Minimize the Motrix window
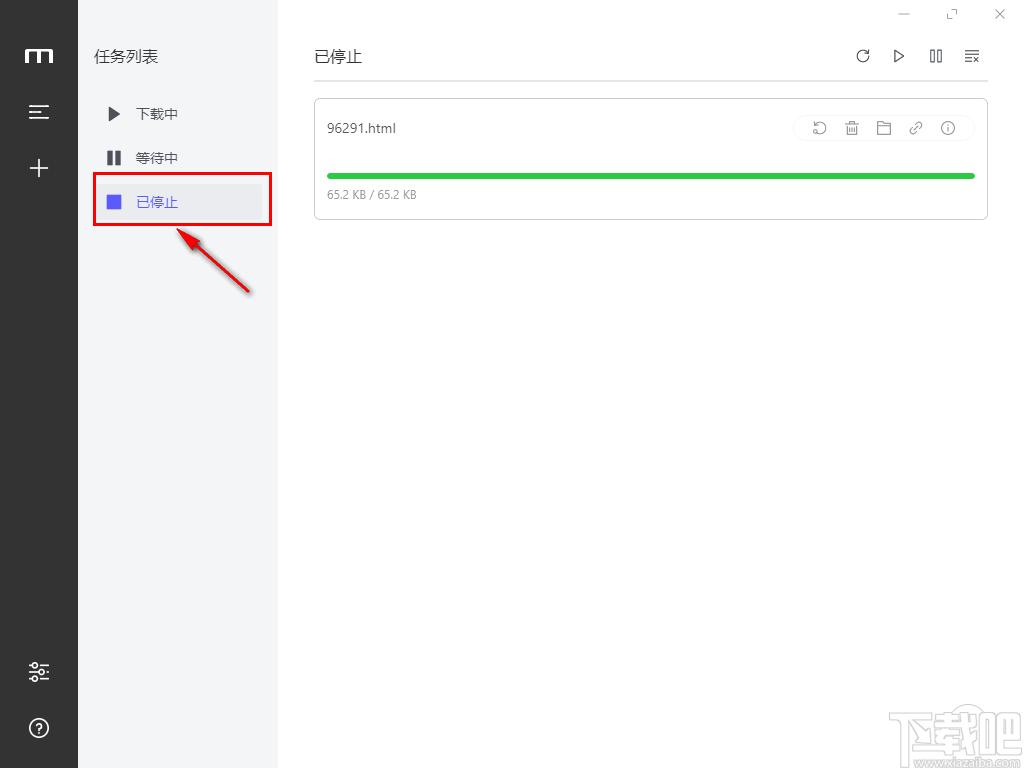Viewport: 1024px width, 768px height. (x=904, y=14)
